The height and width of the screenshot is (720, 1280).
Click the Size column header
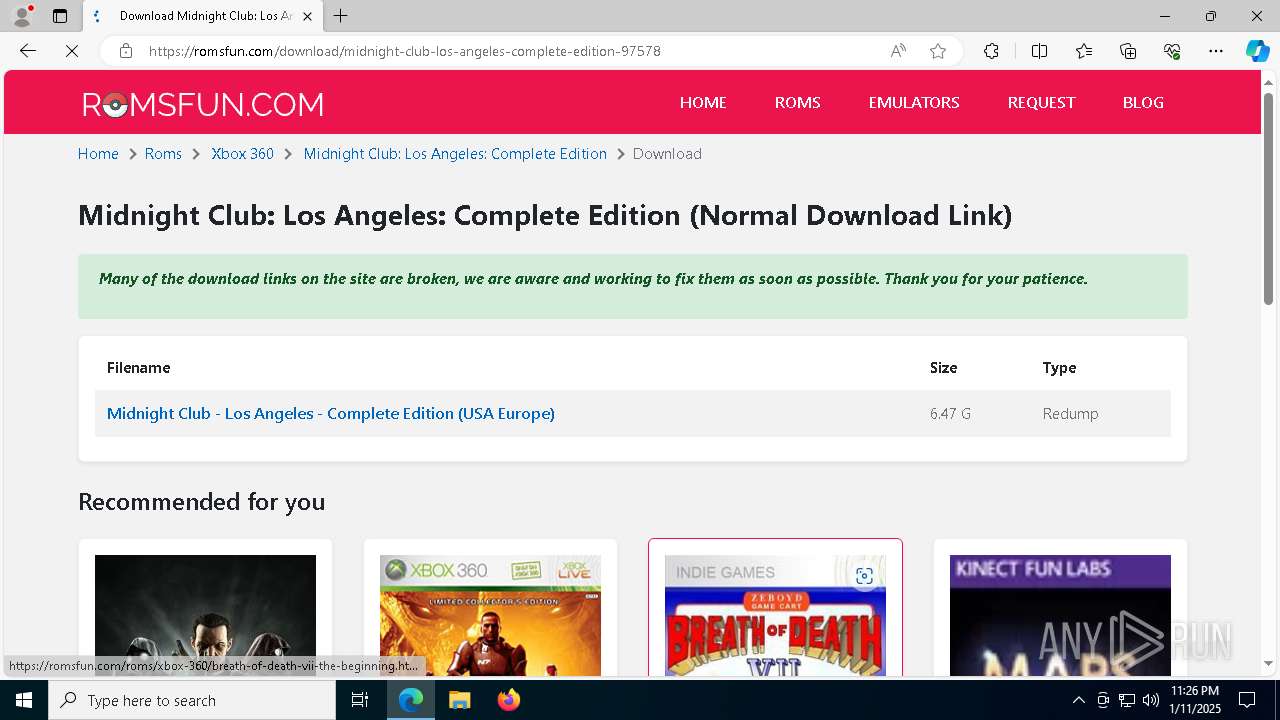click(x=943, y=367)
